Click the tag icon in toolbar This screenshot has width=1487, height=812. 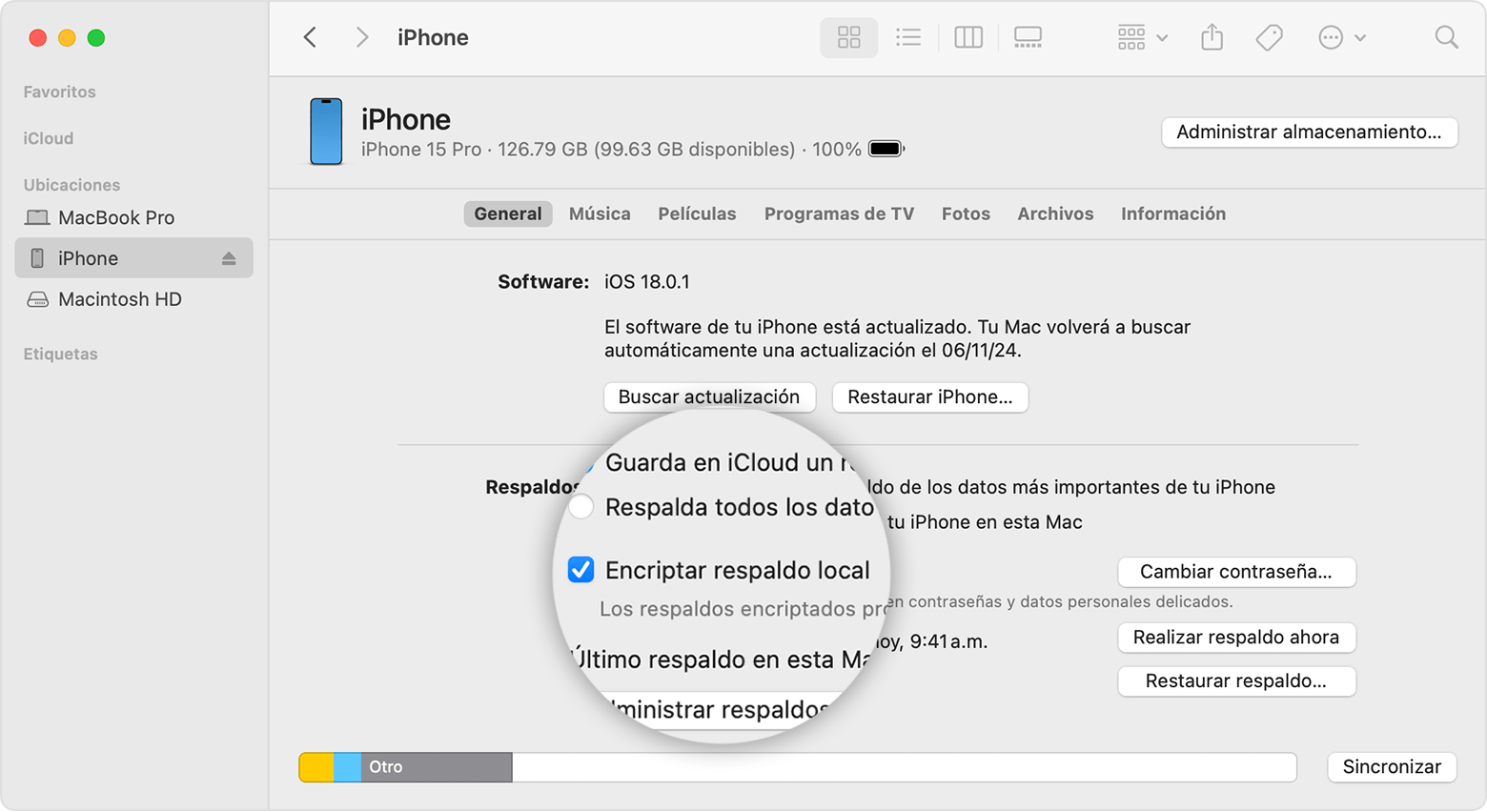1269,37
